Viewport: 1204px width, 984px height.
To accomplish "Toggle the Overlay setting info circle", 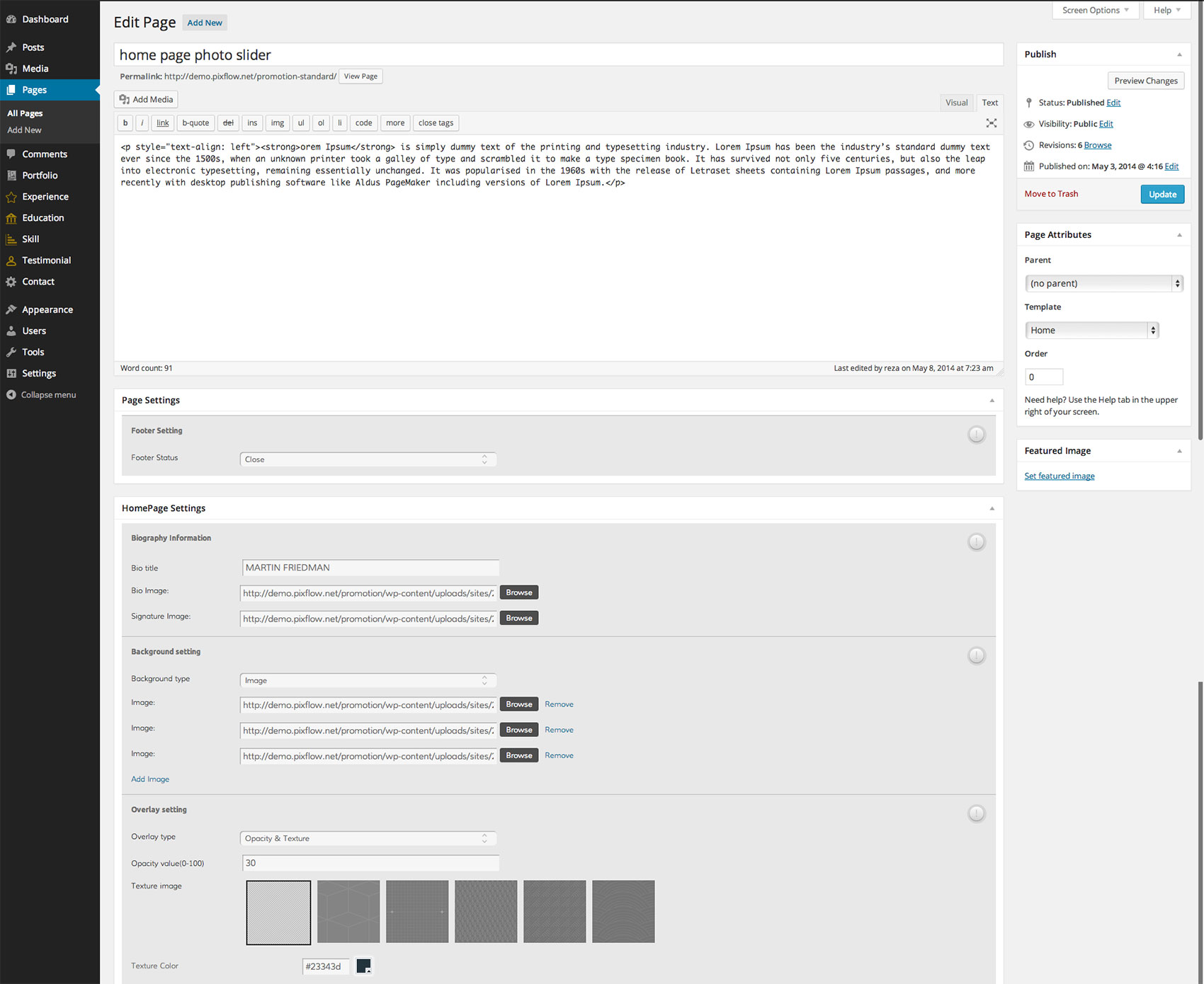I will (976, 814).
